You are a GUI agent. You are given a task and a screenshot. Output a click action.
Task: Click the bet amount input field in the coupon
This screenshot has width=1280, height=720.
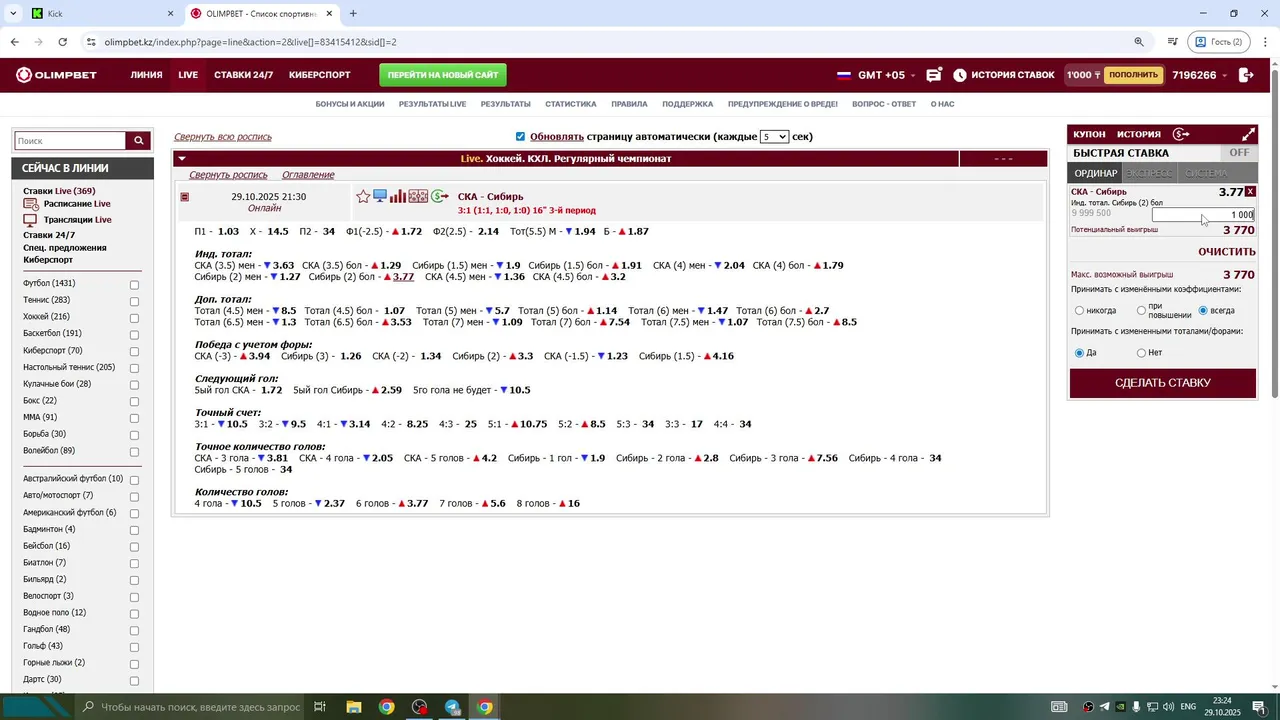pyautogui.click(x=1203, y=214)
